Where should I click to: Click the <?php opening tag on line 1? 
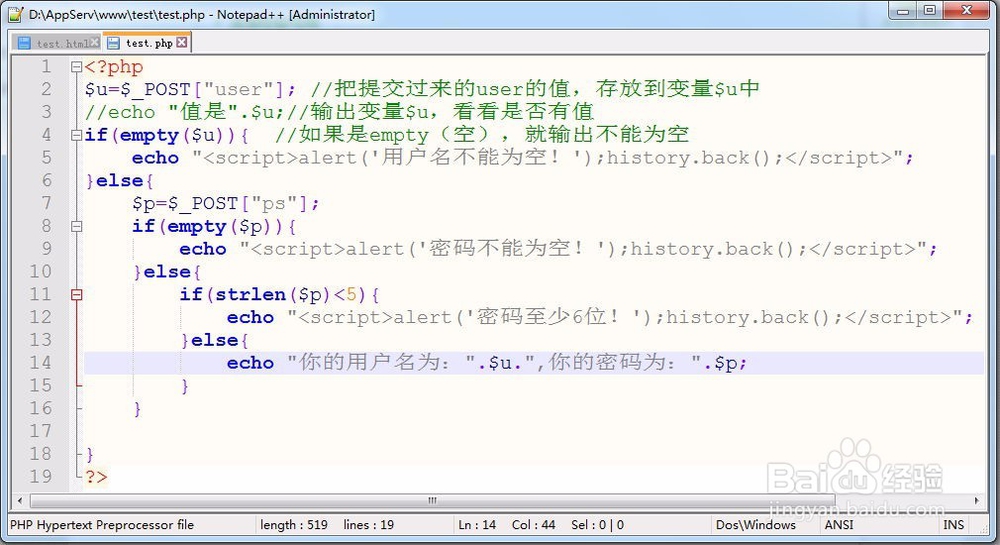(x=114, y=66)
